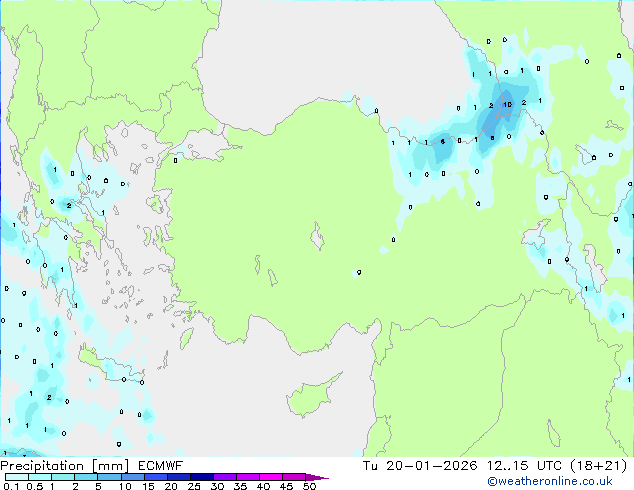Click the 35–40 mm legend color swatch

247,477
